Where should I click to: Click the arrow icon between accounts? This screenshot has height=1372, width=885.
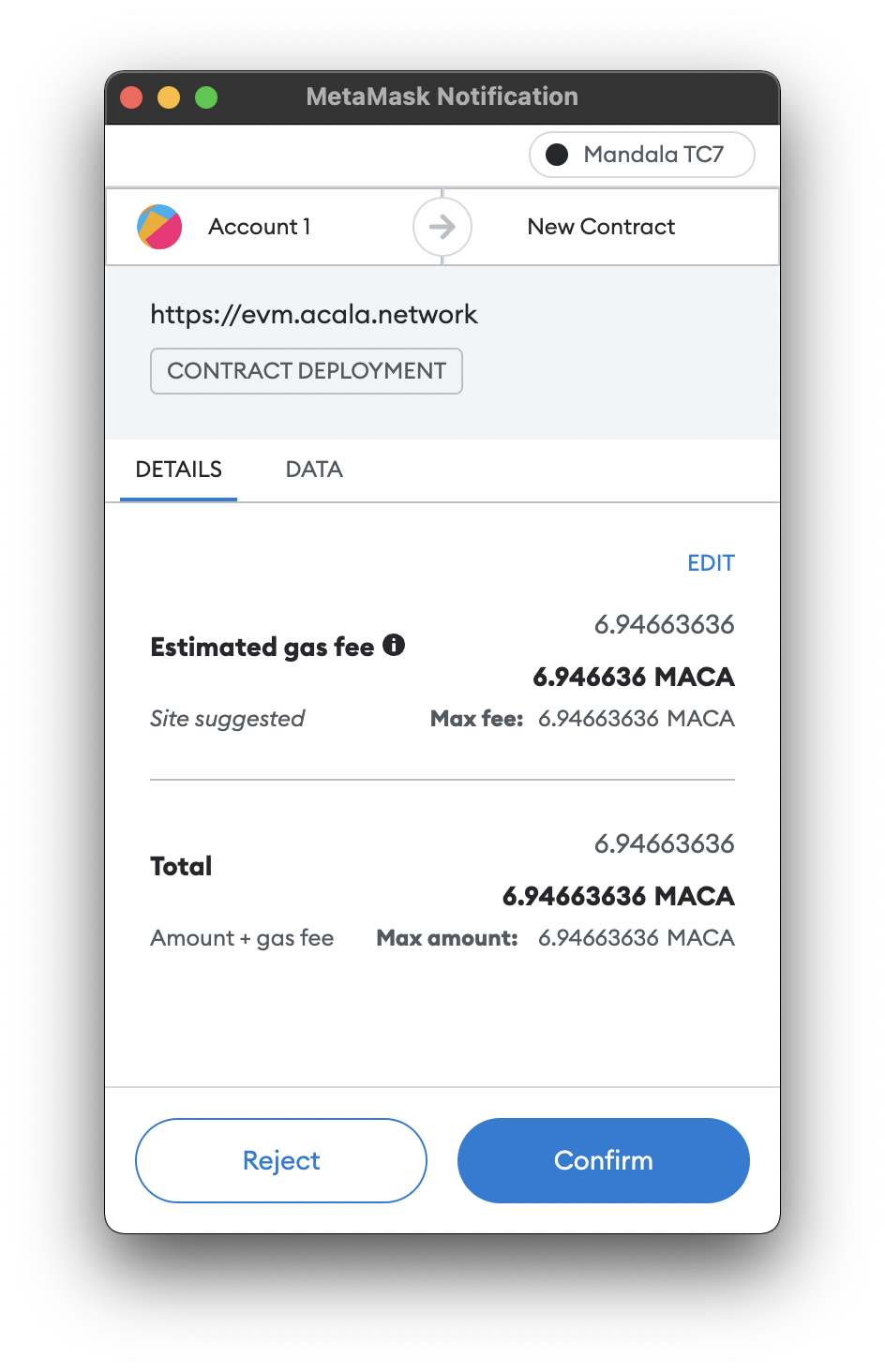(442, 227)
